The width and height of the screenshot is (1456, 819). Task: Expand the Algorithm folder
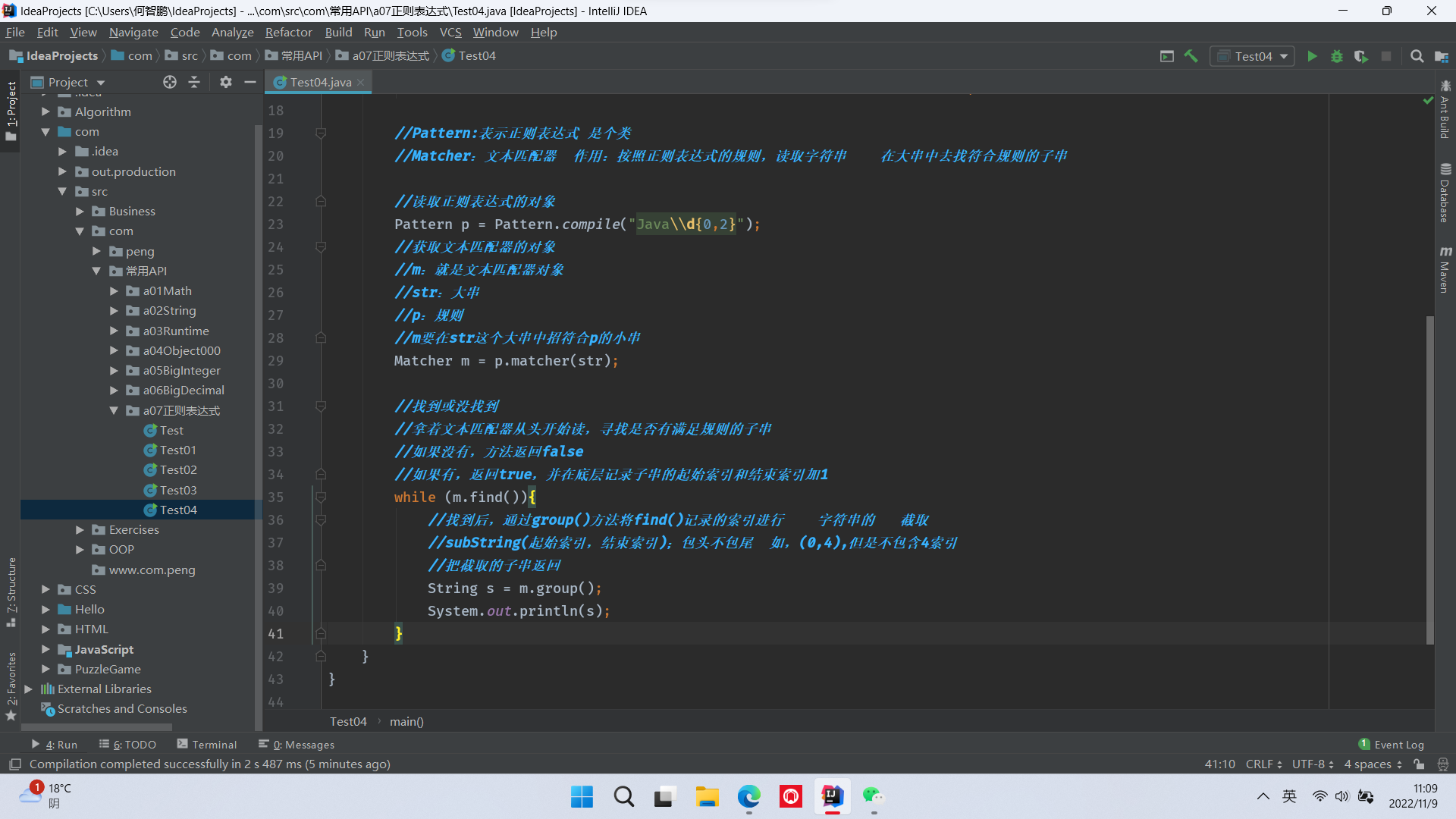pos(45,111)
